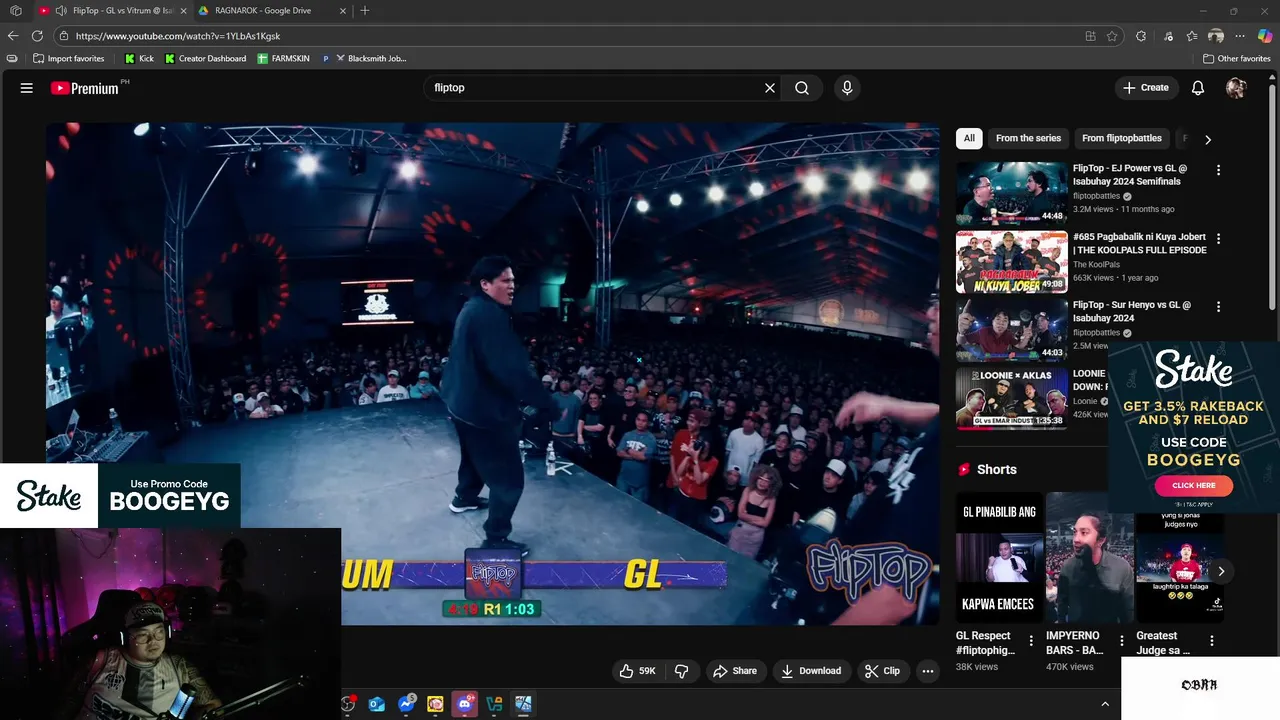1280x720 pixels.
Task: Open EJ Power vs GL thumbnail
Action: tap(1011, 194)
